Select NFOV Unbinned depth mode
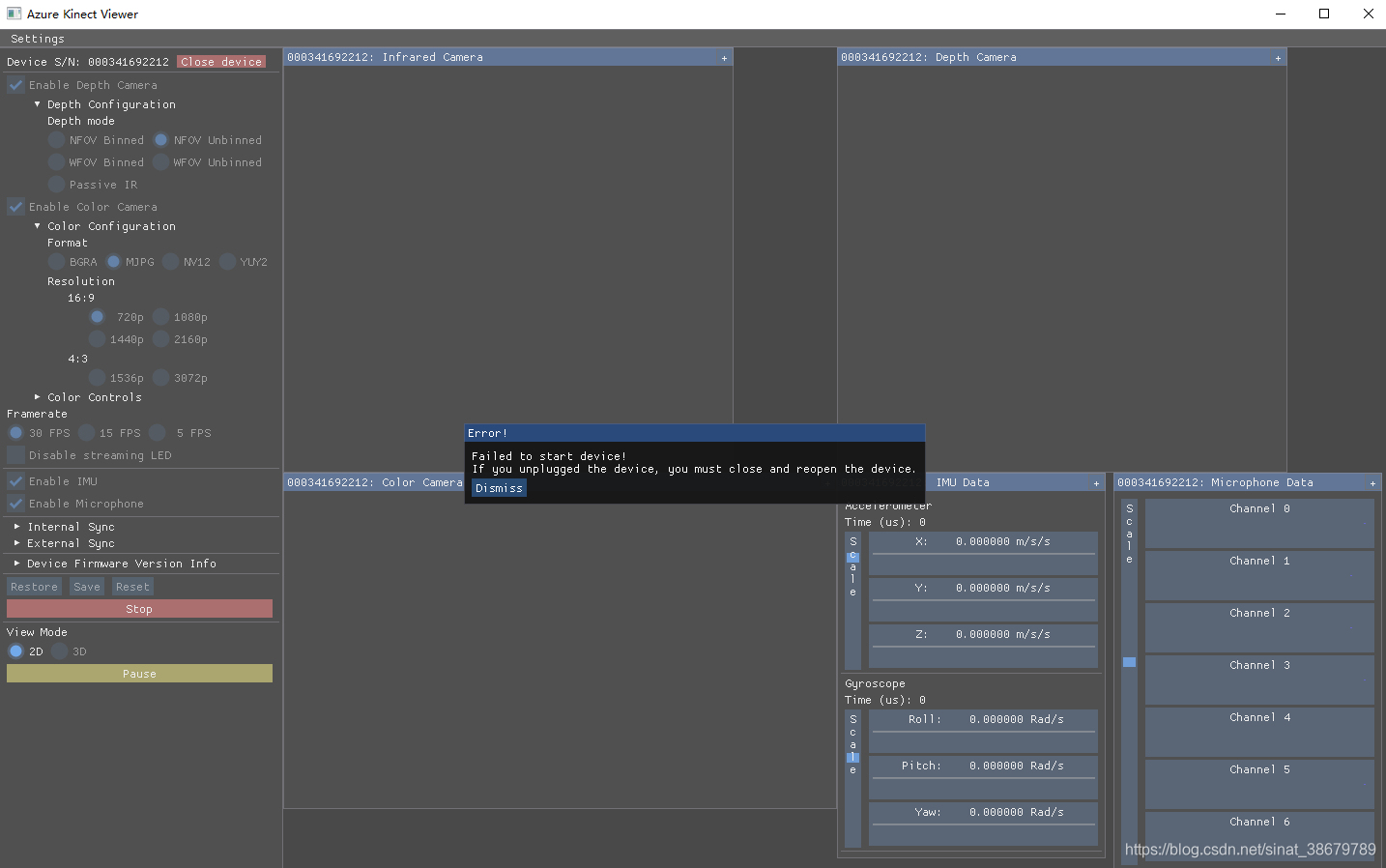 [x=161, y=140]
